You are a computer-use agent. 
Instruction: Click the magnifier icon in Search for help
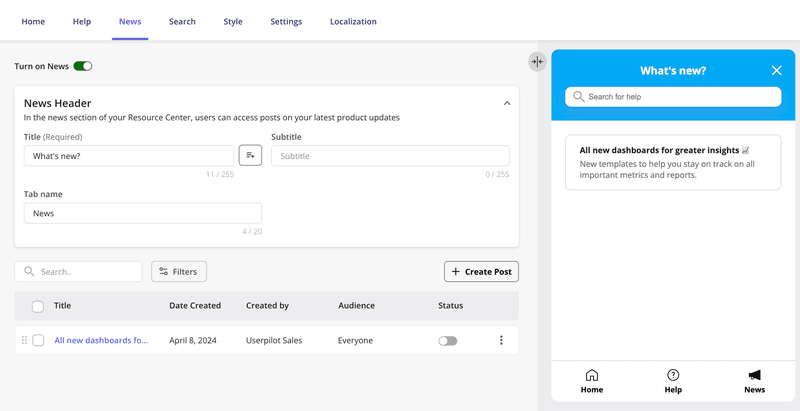click(579, 97)
